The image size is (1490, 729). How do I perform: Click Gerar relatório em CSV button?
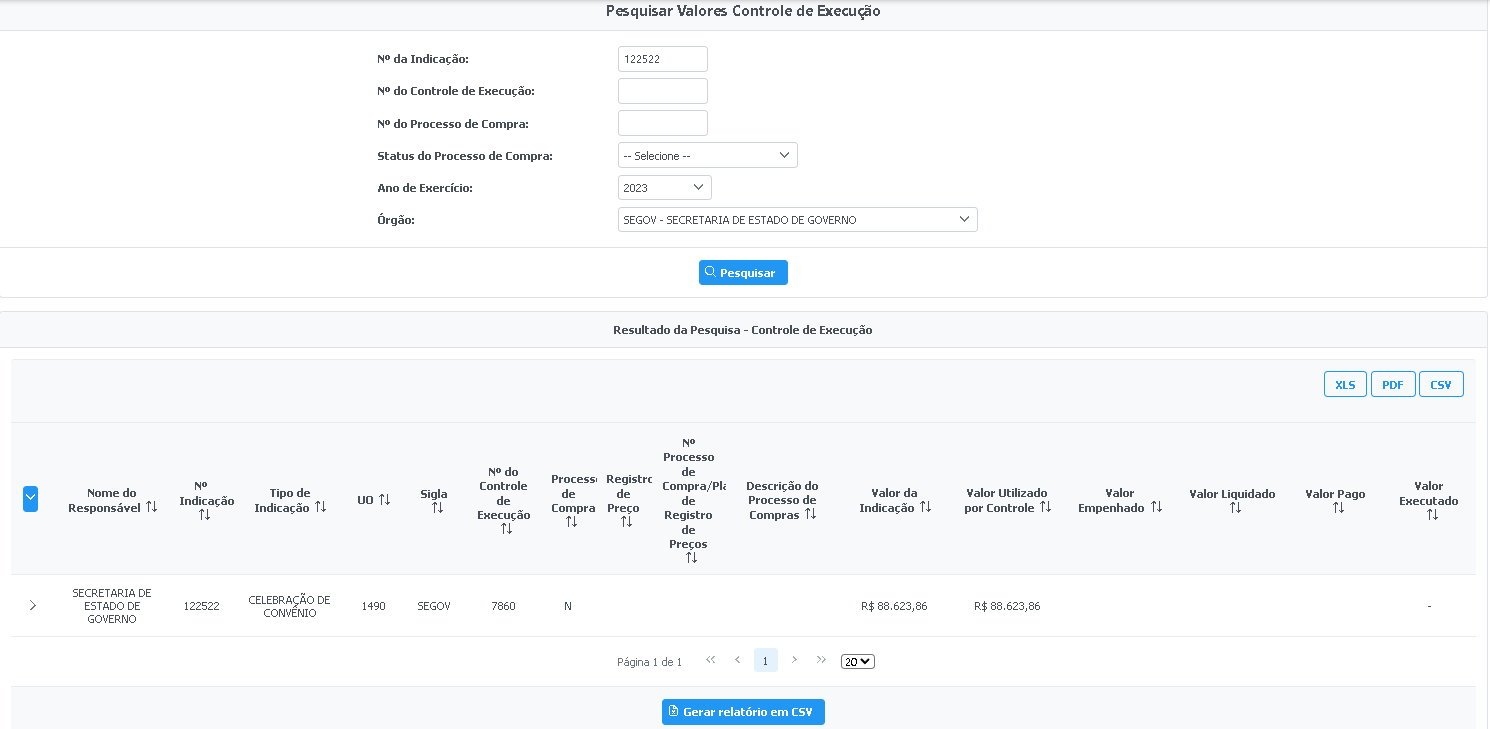[x=743, y=712]
